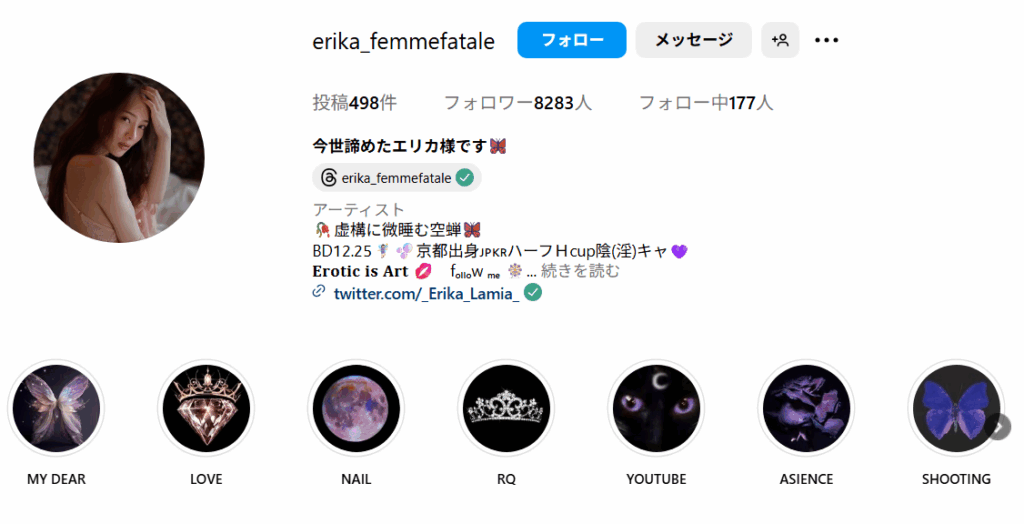View the ASIENCE purple rose highlight
The width and height of the screenshot is (1024, 524).
807,408
